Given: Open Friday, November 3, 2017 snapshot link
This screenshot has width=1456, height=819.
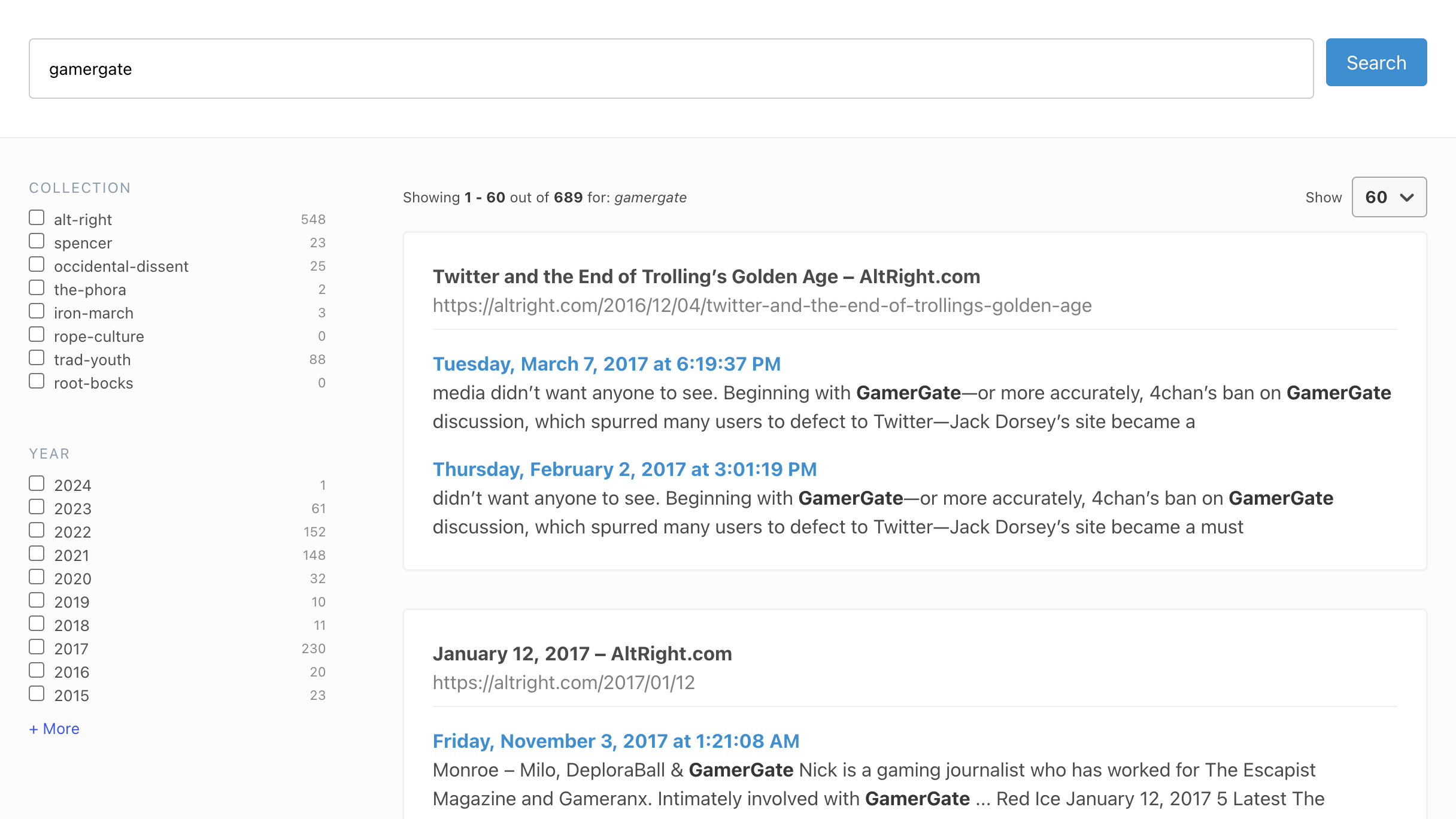Looking at the screenshot, I should (x=616, y=741).
